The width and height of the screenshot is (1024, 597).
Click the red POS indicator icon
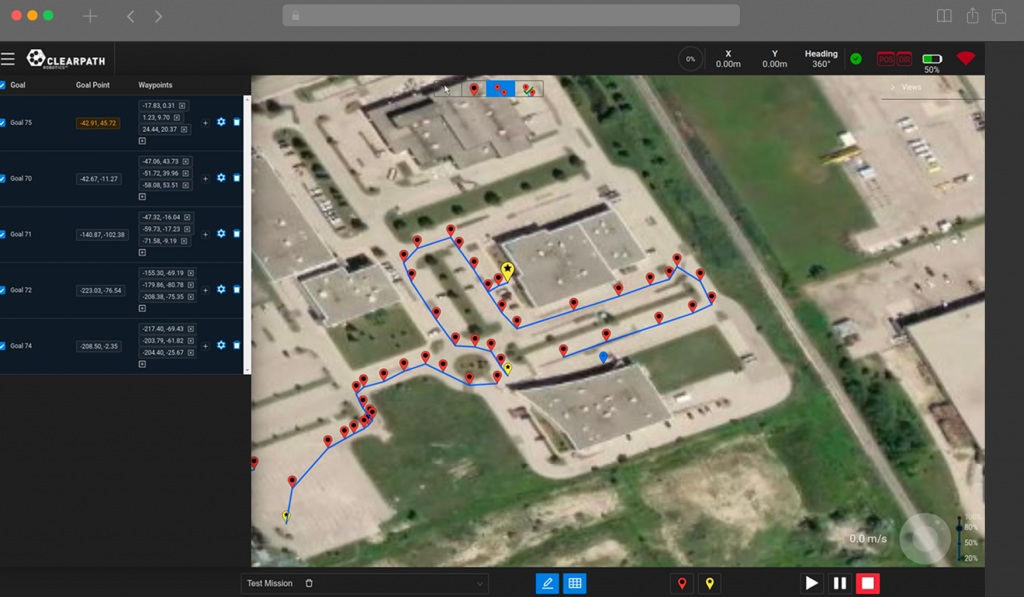(x=885, y=59)
